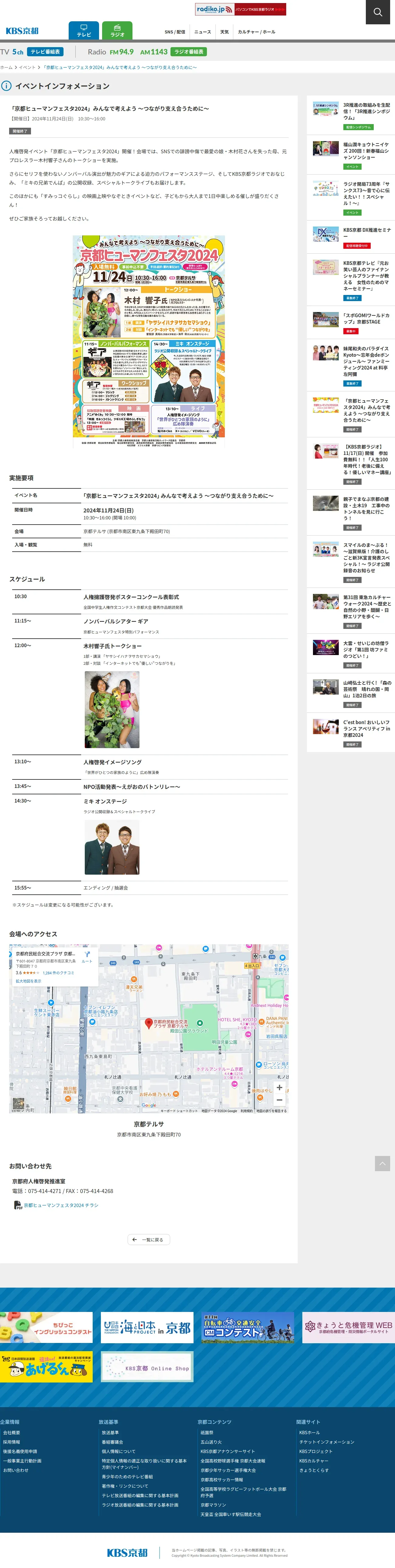Open the search magnifier icon
This screenshot has height=1568, width=395.
377,12
